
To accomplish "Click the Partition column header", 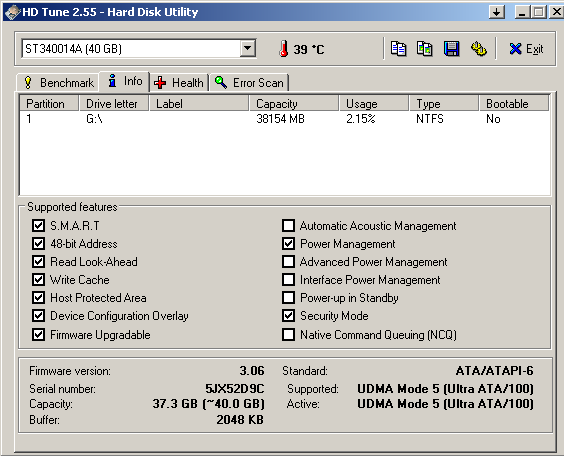I will tap(49, 104).
